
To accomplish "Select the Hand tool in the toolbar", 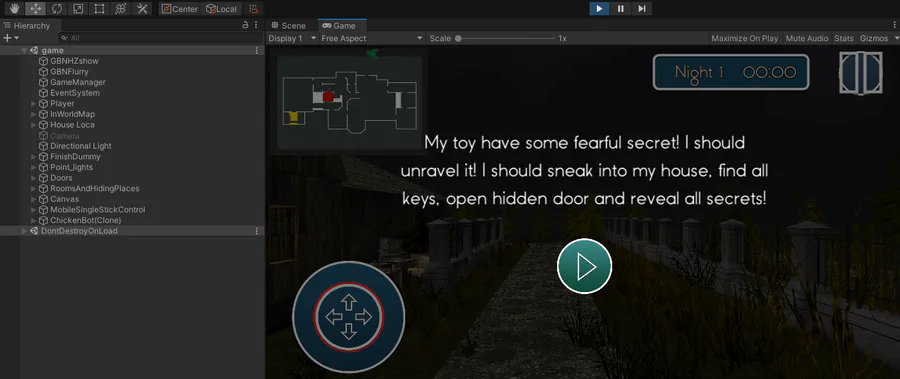I will pyautogui.click(x=14, y=9).
